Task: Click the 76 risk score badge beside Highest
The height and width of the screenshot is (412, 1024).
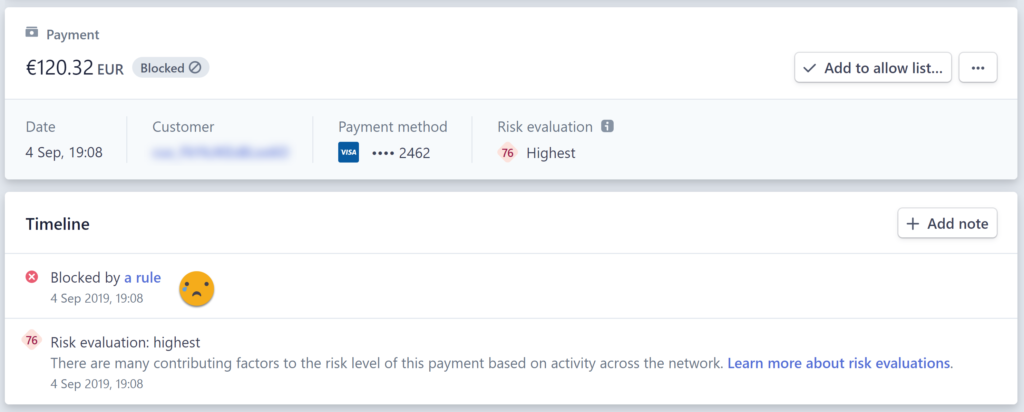Action: click(507, 153)
